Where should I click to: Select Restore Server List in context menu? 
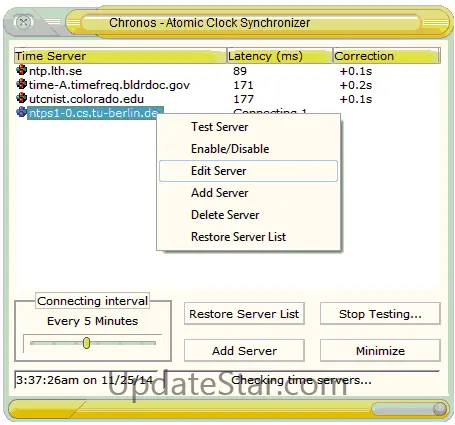coord(248,237)
